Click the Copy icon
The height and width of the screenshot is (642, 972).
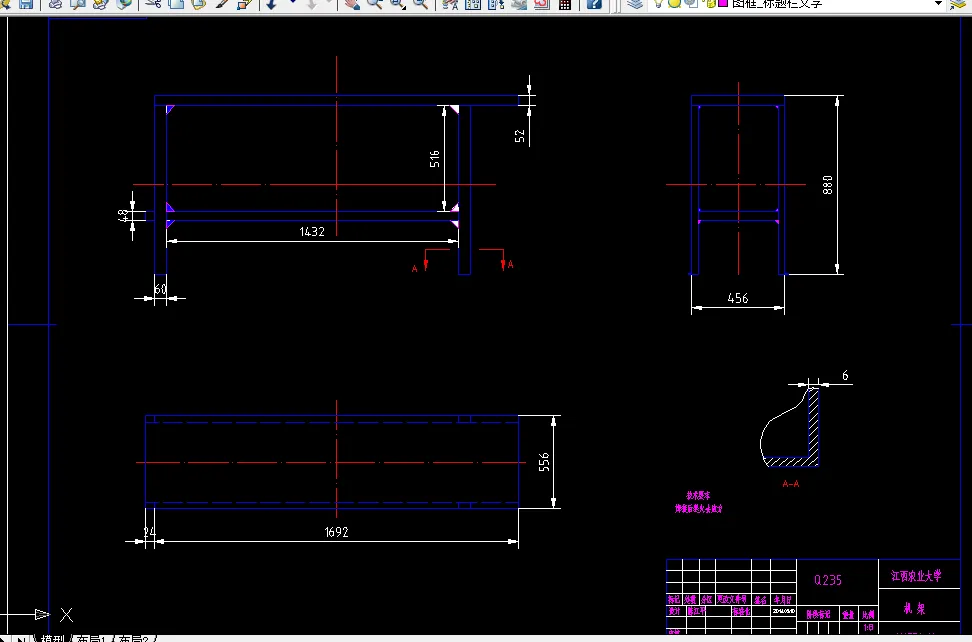(x=176, y=4)
